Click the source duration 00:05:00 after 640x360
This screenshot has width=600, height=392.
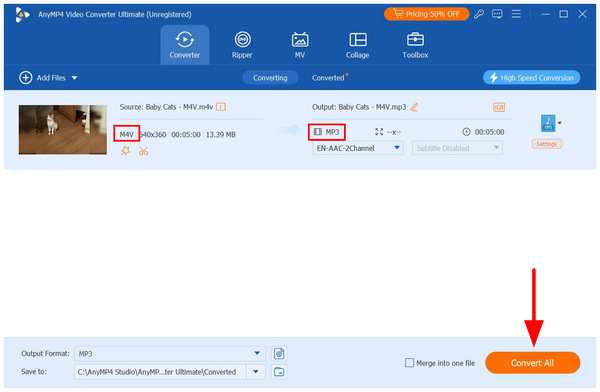pos(186,134)
